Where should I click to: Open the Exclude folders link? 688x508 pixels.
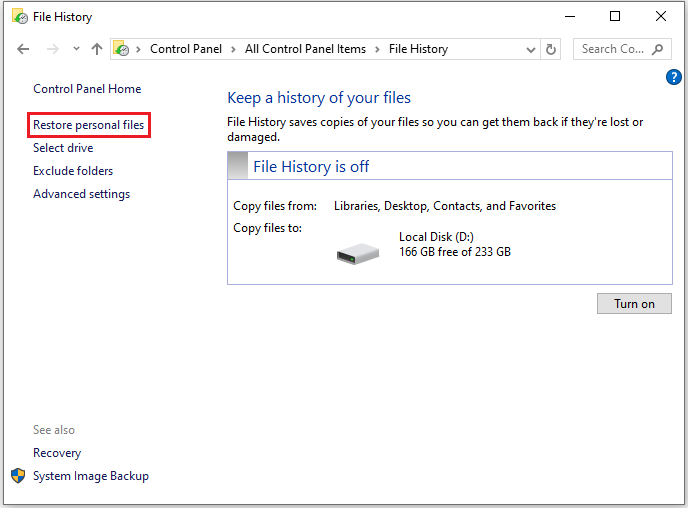click(x=73, y=171)
